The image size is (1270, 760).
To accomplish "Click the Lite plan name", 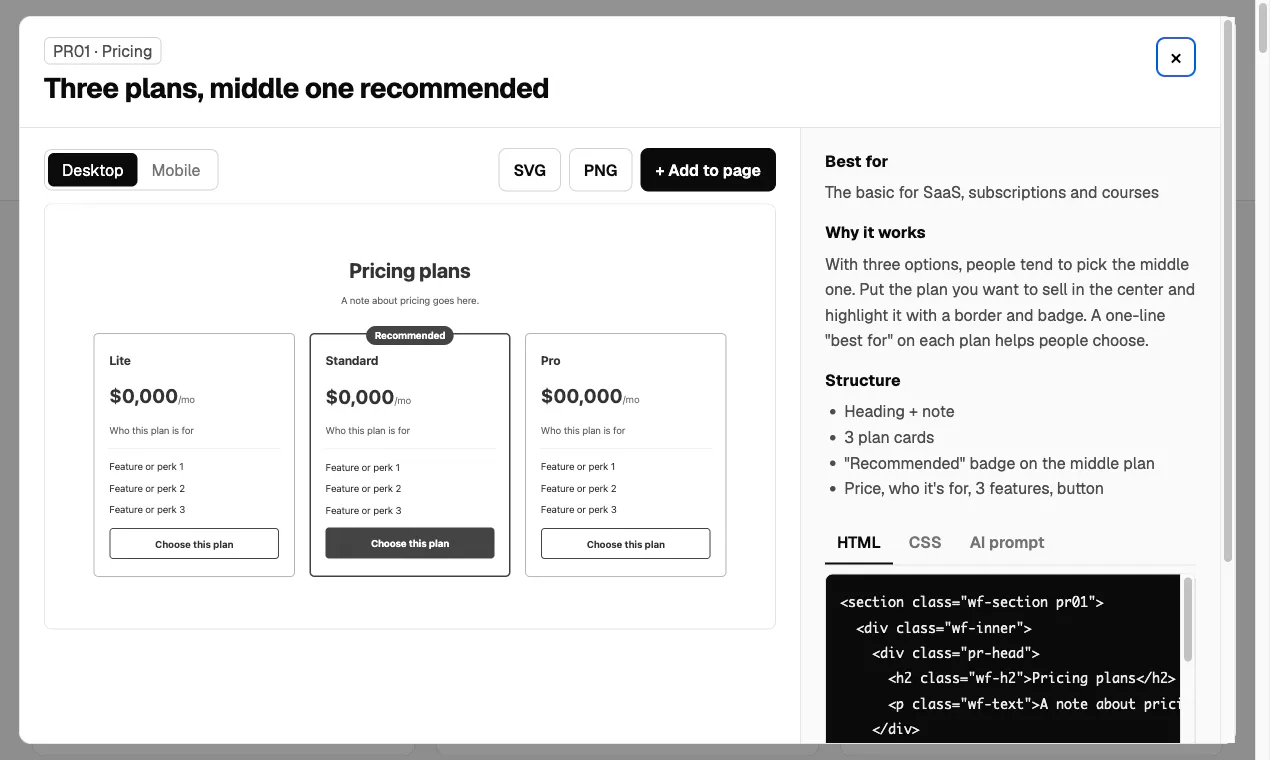I will (120, 360).
